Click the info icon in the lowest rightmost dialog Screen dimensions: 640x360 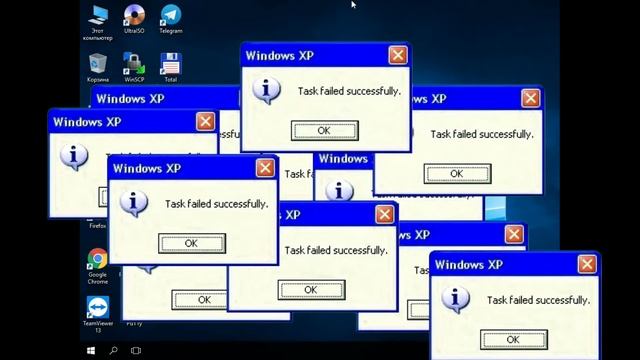(x=456, y=299)
